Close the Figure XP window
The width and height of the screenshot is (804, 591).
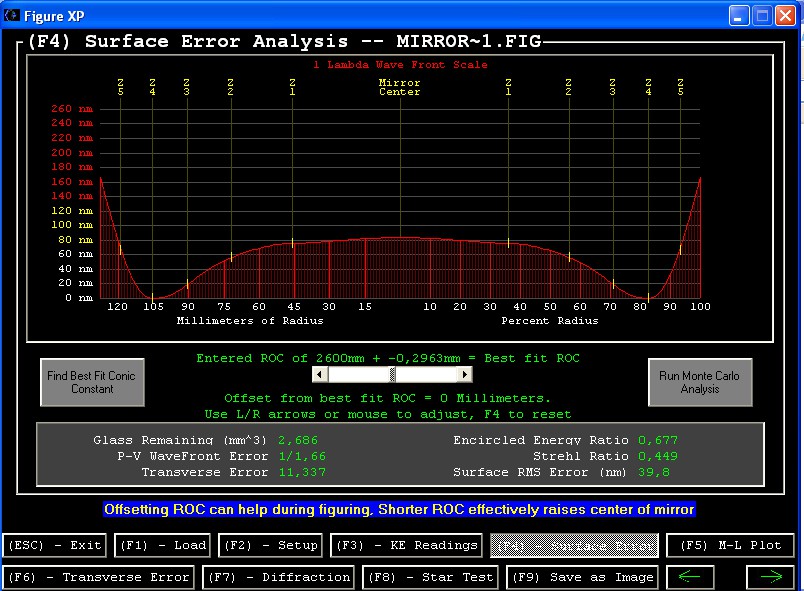coord(786,16)
